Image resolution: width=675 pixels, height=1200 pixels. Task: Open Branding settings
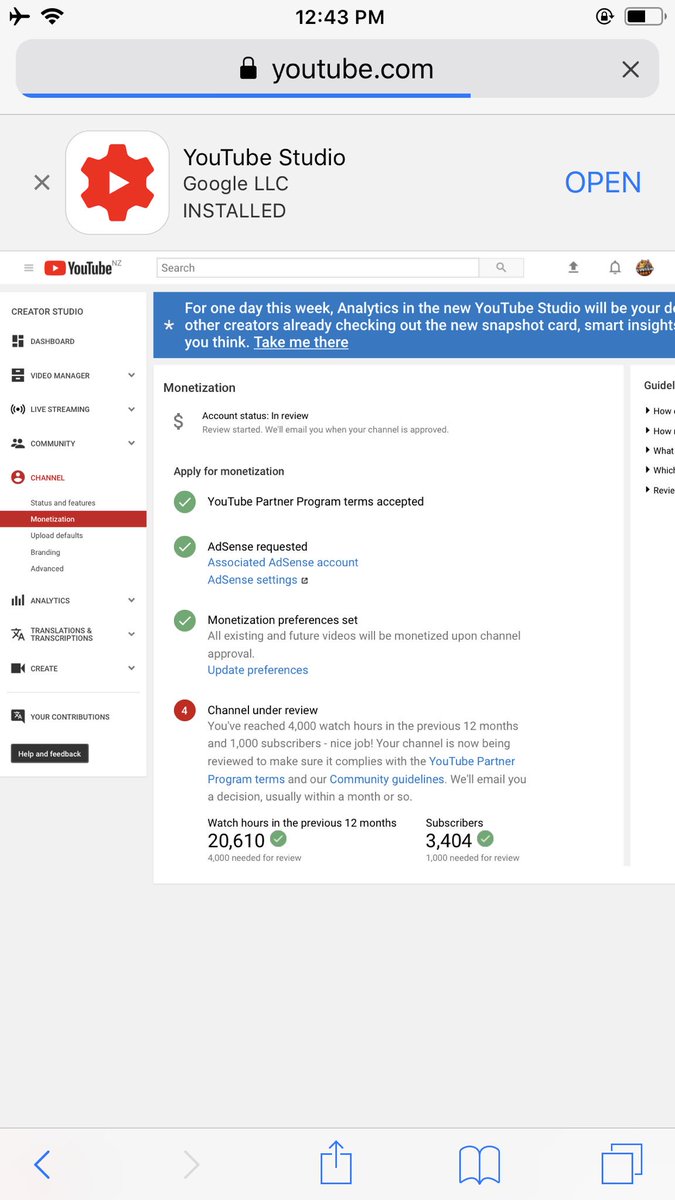45,552
